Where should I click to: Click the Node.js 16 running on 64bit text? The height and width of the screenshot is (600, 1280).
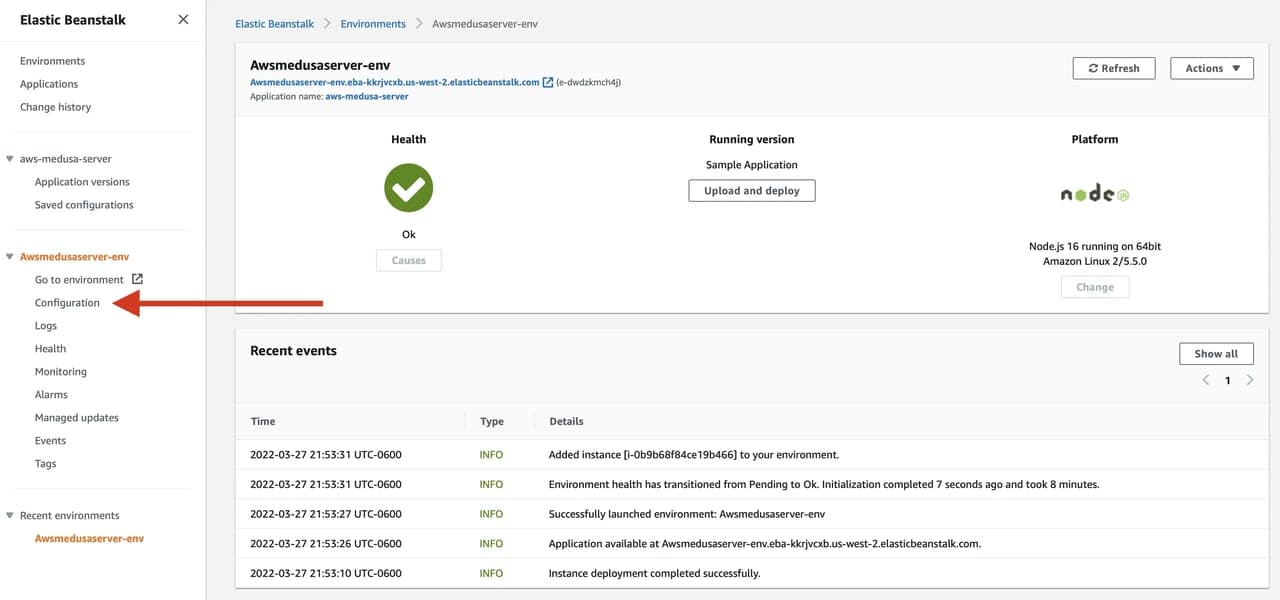(1095, 246)
